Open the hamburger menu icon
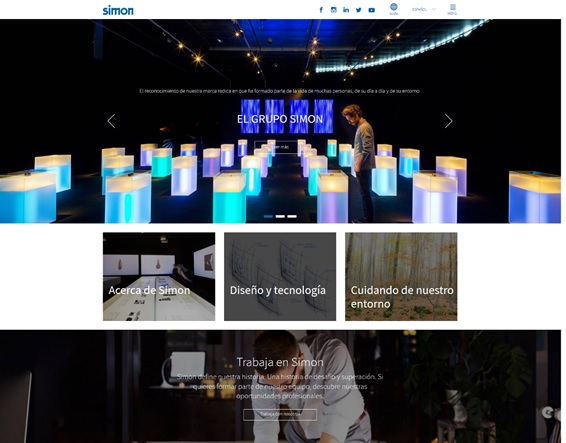 pos(452,9)
